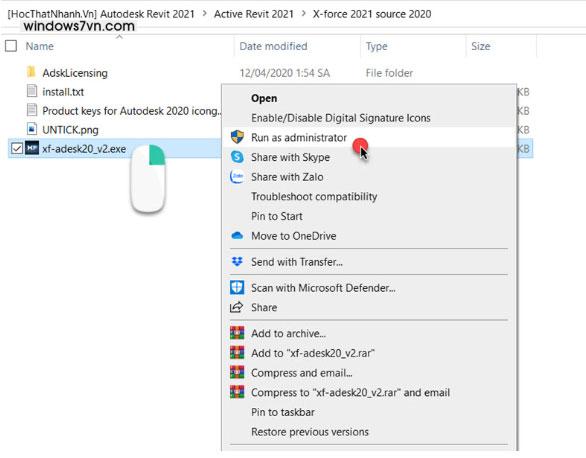Select Share with Skype

coord(290,157)
